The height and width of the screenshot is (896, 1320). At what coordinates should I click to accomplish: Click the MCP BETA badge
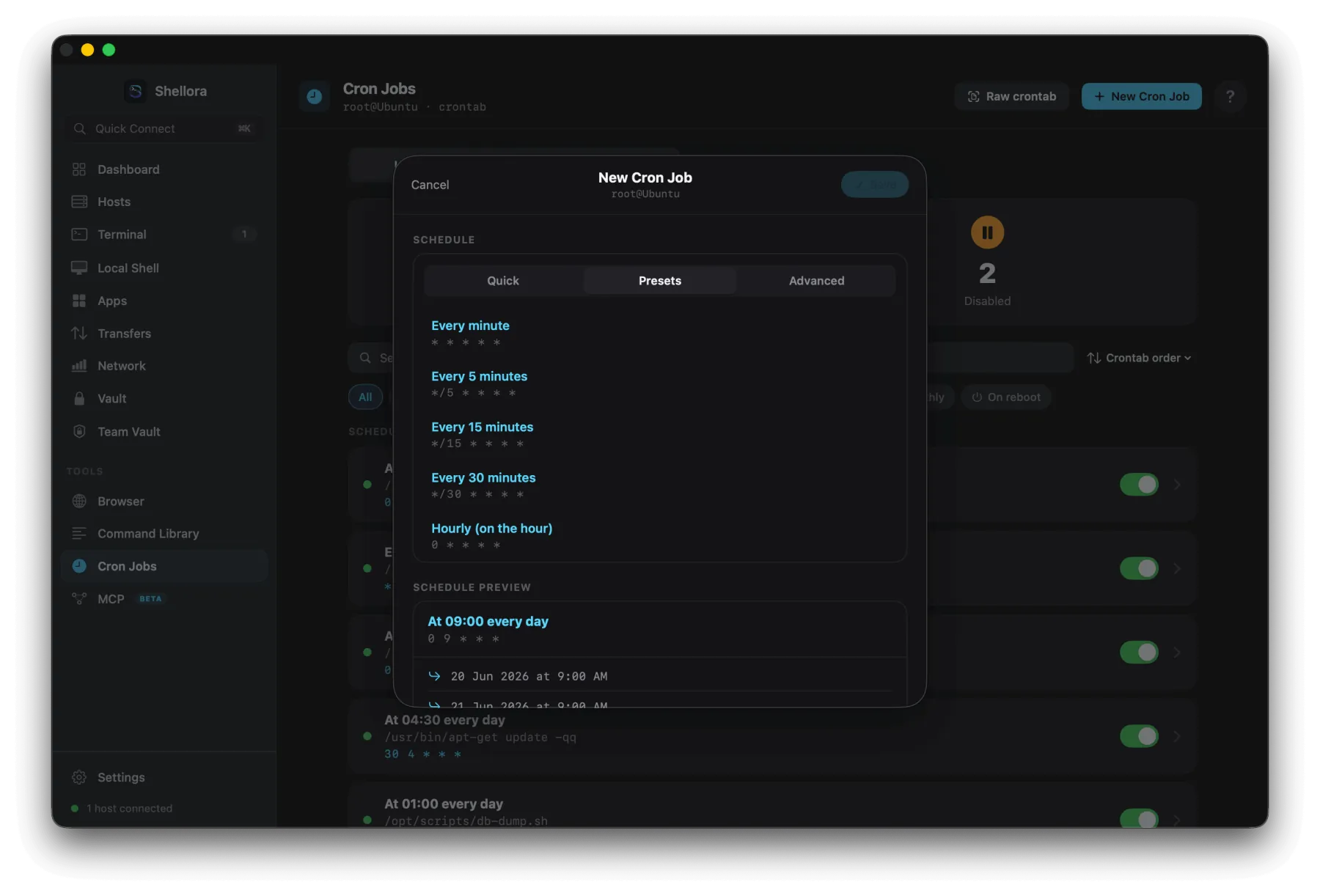[x=150, y=599]
